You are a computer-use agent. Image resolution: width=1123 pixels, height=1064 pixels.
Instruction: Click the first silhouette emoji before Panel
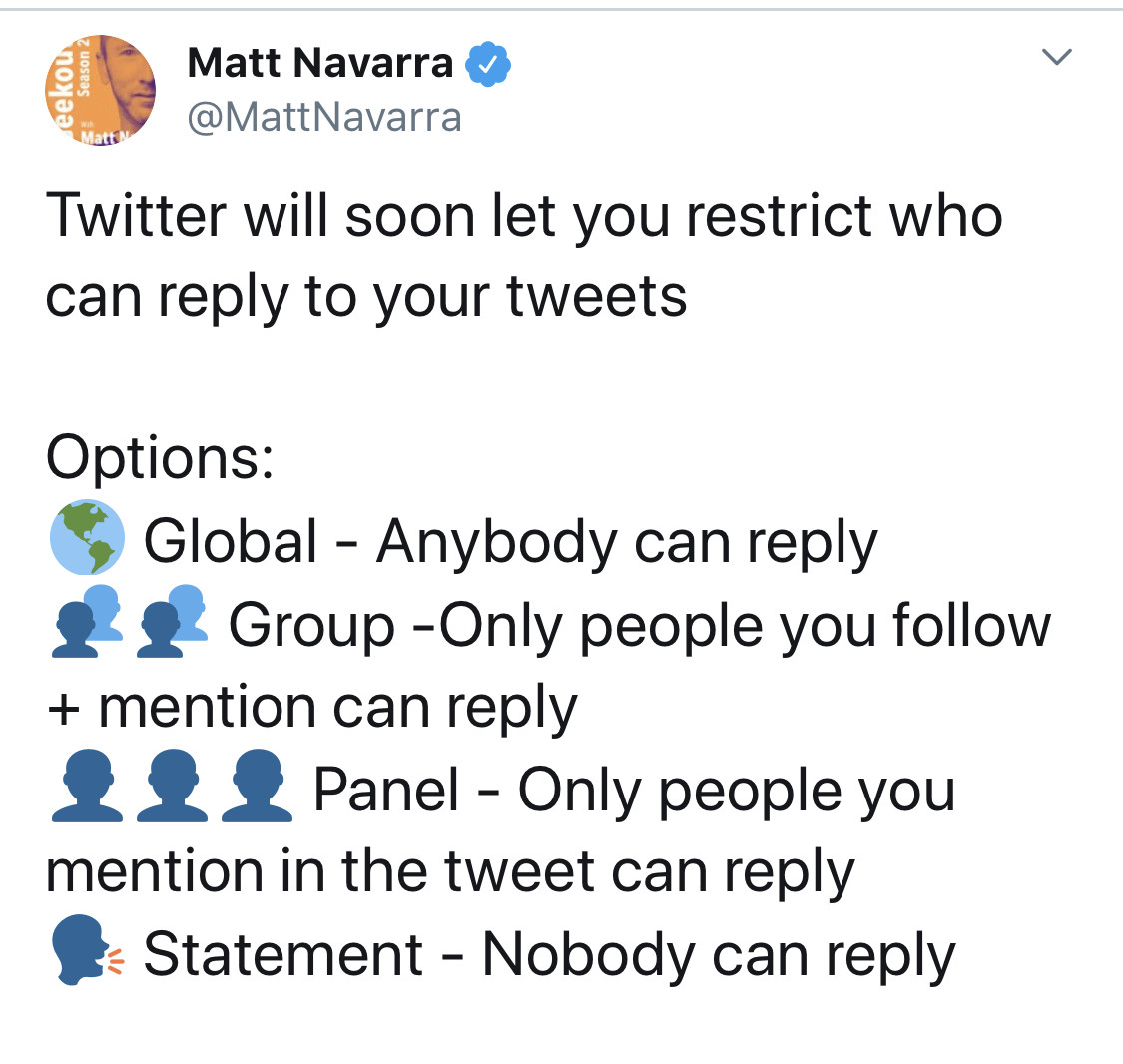coord(86,789)
